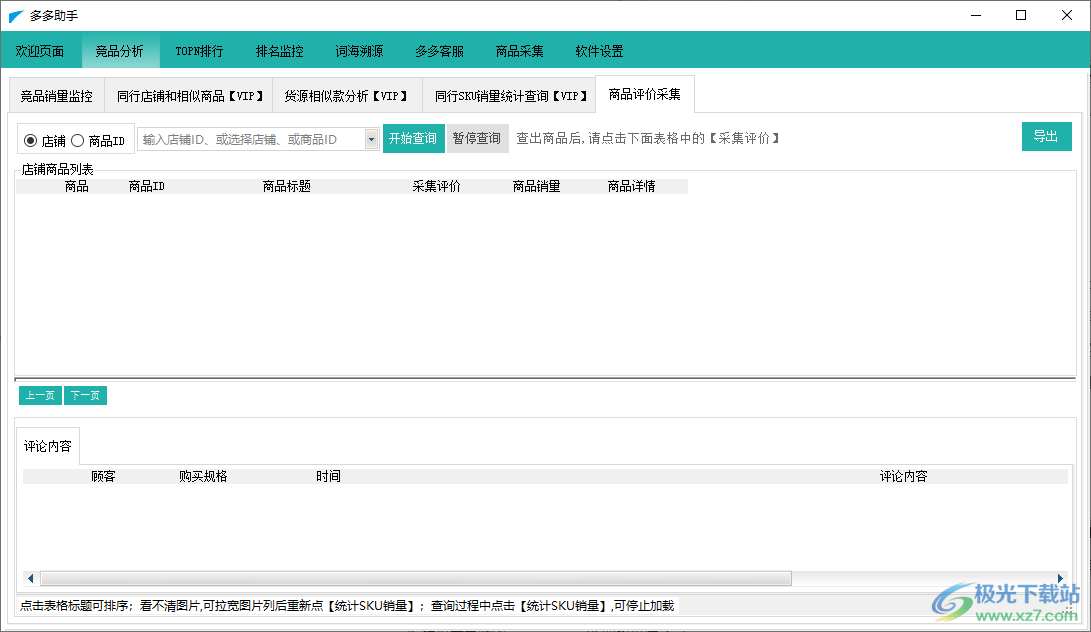Open the 同行SKU销量统计查询【VIP】subtab
This screenshot has height=632, width=1091.
(510, 95)
